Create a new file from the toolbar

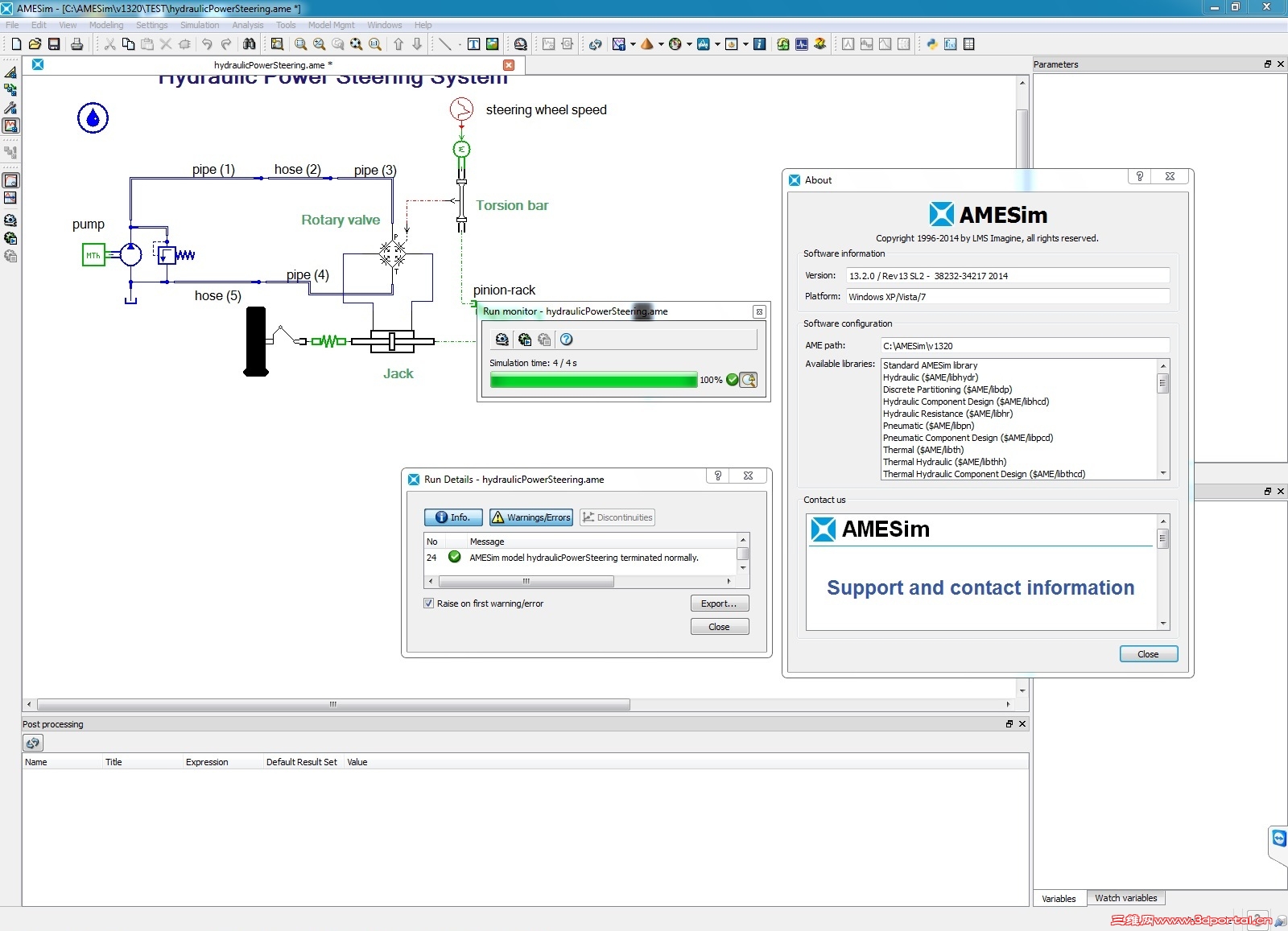click(16, 44)
